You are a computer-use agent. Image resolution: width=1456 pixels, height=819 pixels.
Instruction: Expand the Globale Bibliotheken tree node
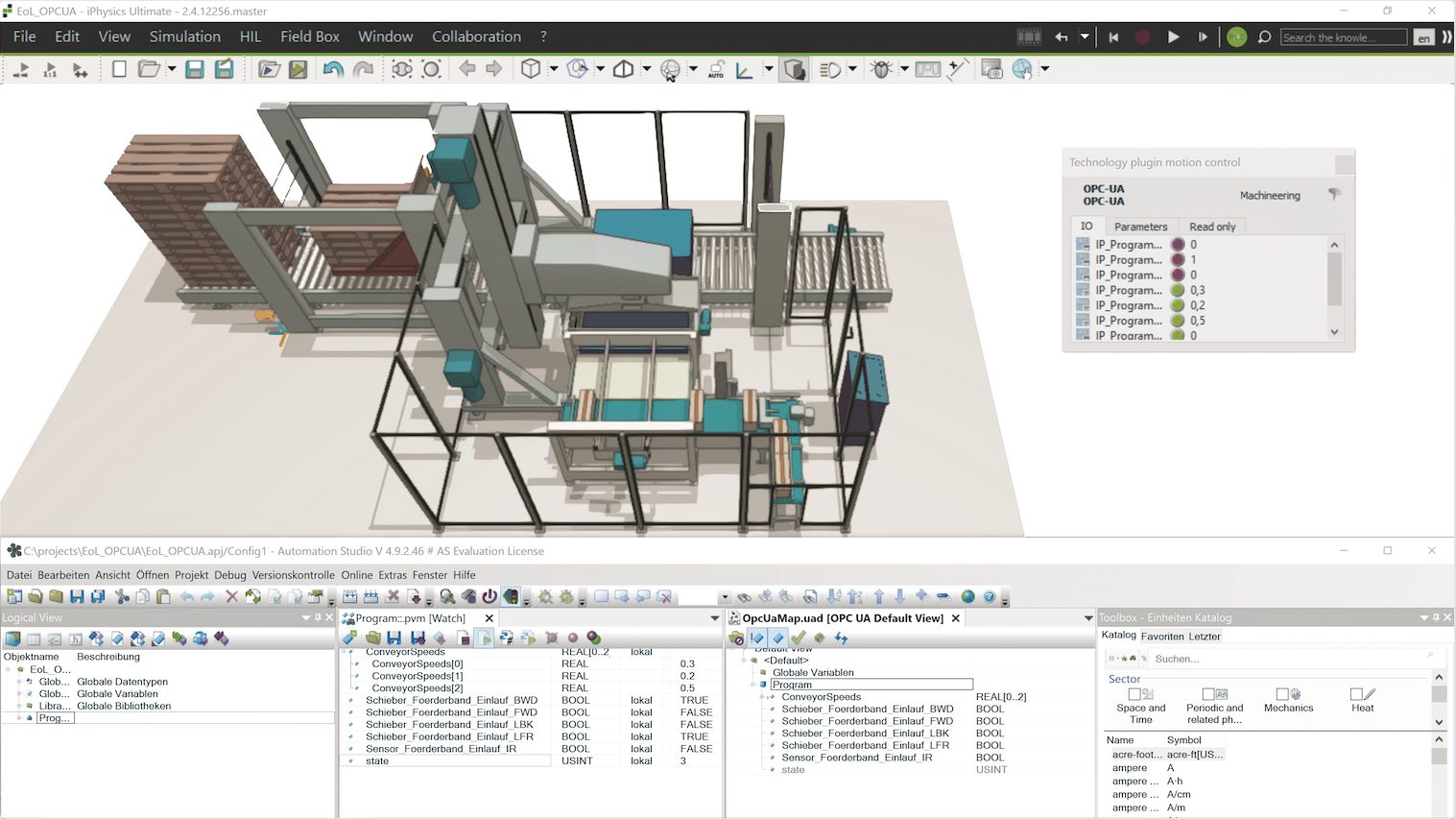pos(19,706)
